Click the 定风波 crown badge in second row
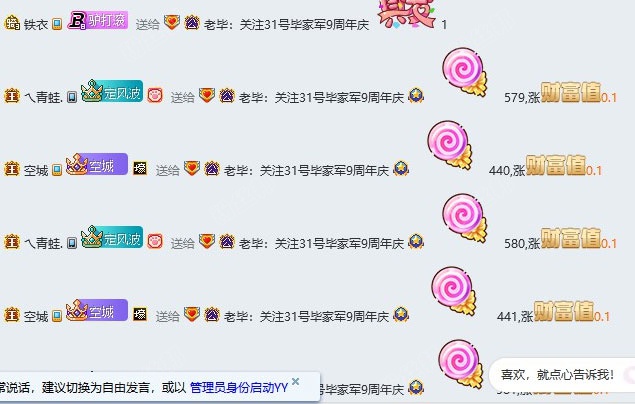The image size is (635, 404). coord(112,91)
